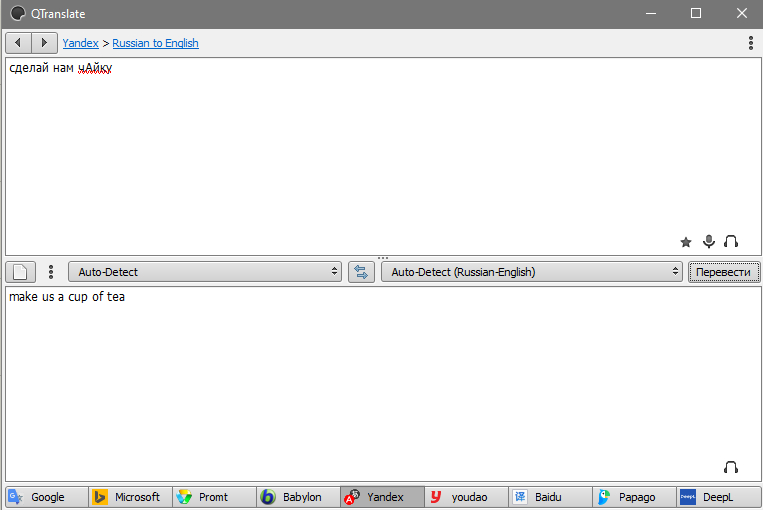
Task: Open the top-right three-dot options menu
Action: [x=751, y=43]
